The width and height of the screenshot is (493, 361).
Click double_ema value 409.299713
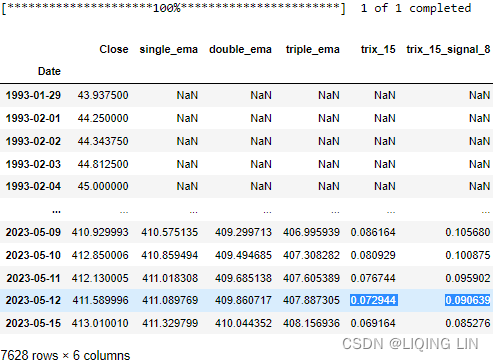[243, 232]
